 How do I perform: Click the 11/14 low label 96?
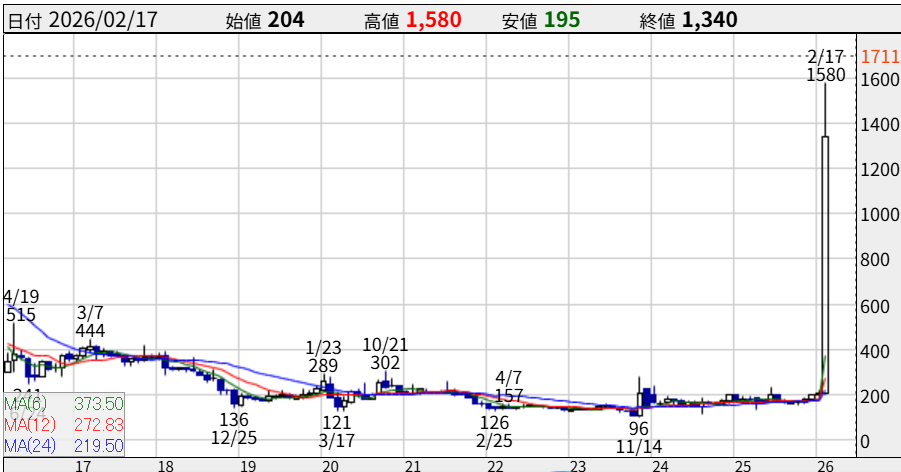coord(638,428)
